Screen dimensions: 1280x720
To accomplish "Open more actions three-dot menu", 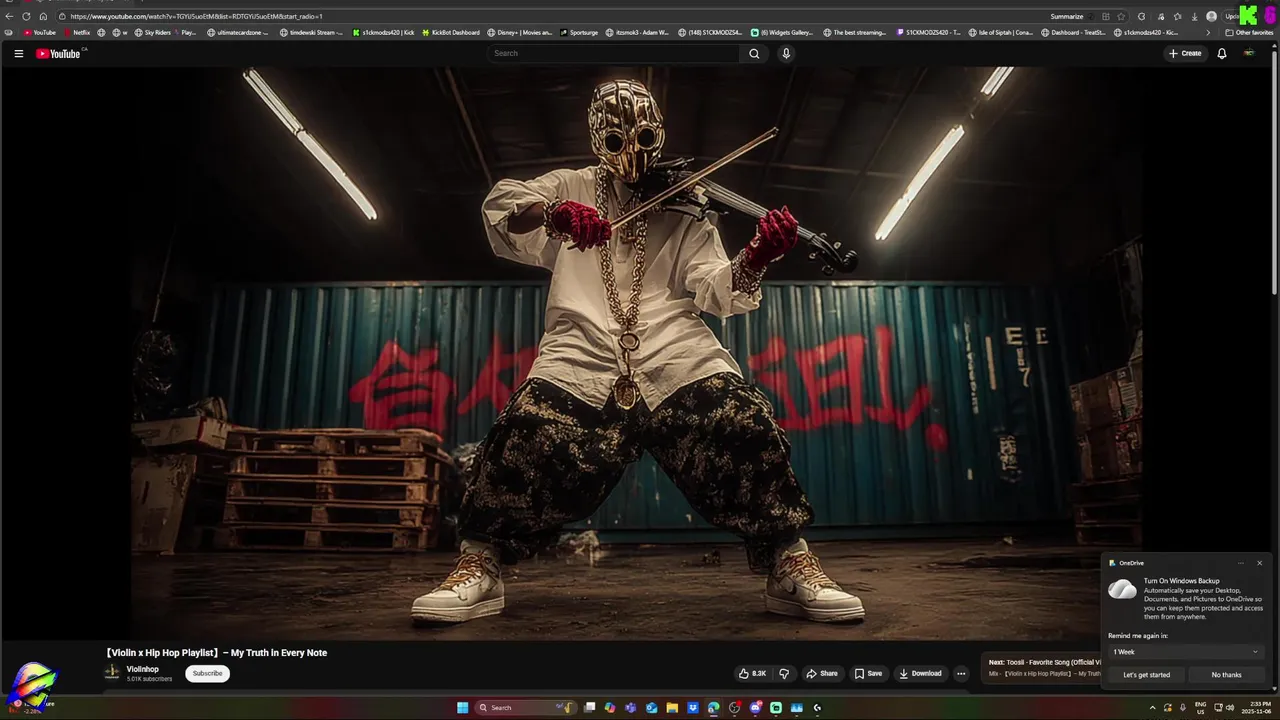I will click(961, 673).
